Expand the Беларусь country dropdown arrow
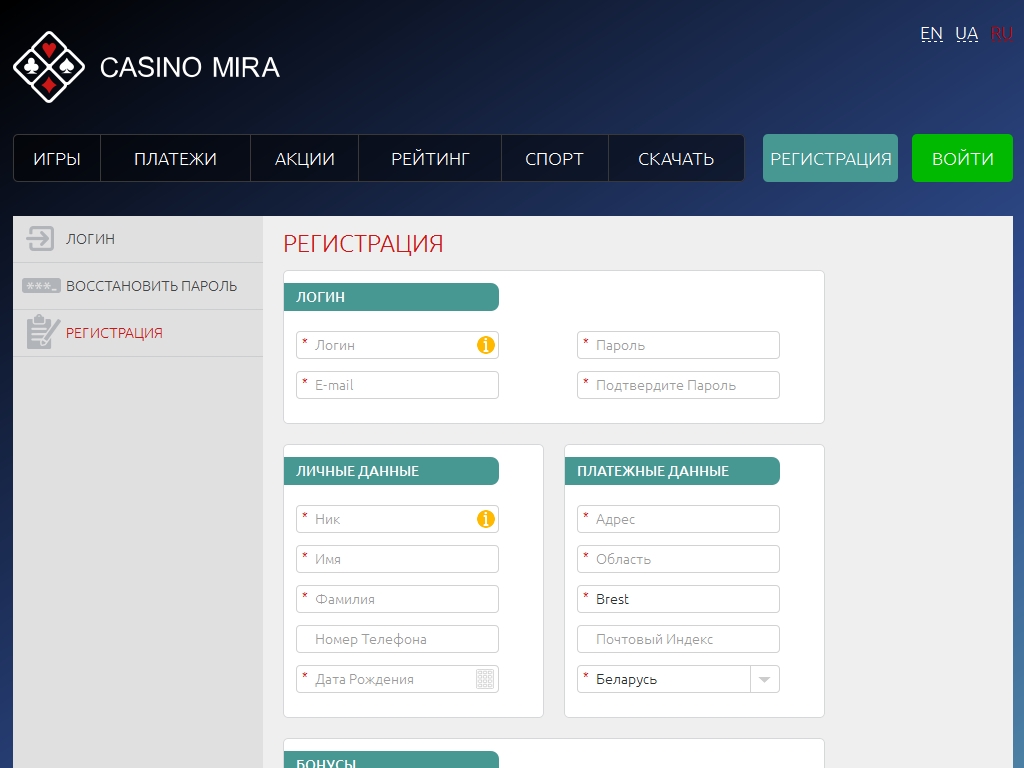Viewport: 1024px width, 768px height. pos(764,679)
